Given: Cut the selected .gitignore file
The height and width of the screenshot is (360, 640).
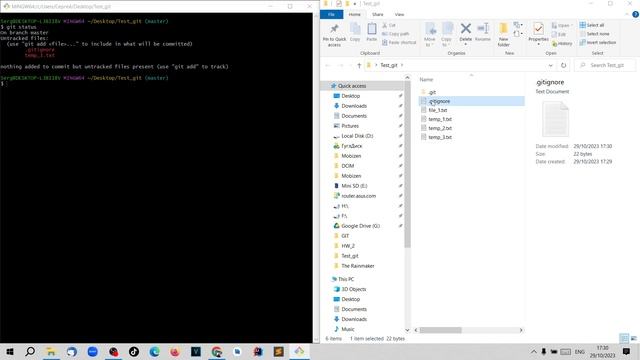Looking at the screenshot, I should coord(389,25).
